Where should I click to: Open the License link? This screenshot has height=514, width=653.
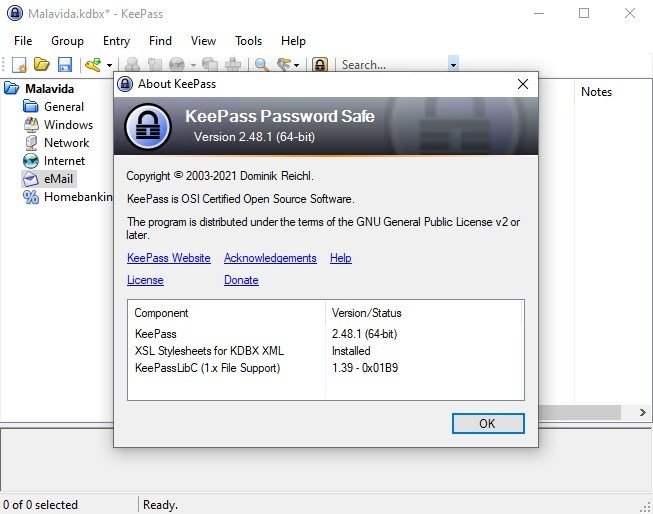[x=145, y=280]
